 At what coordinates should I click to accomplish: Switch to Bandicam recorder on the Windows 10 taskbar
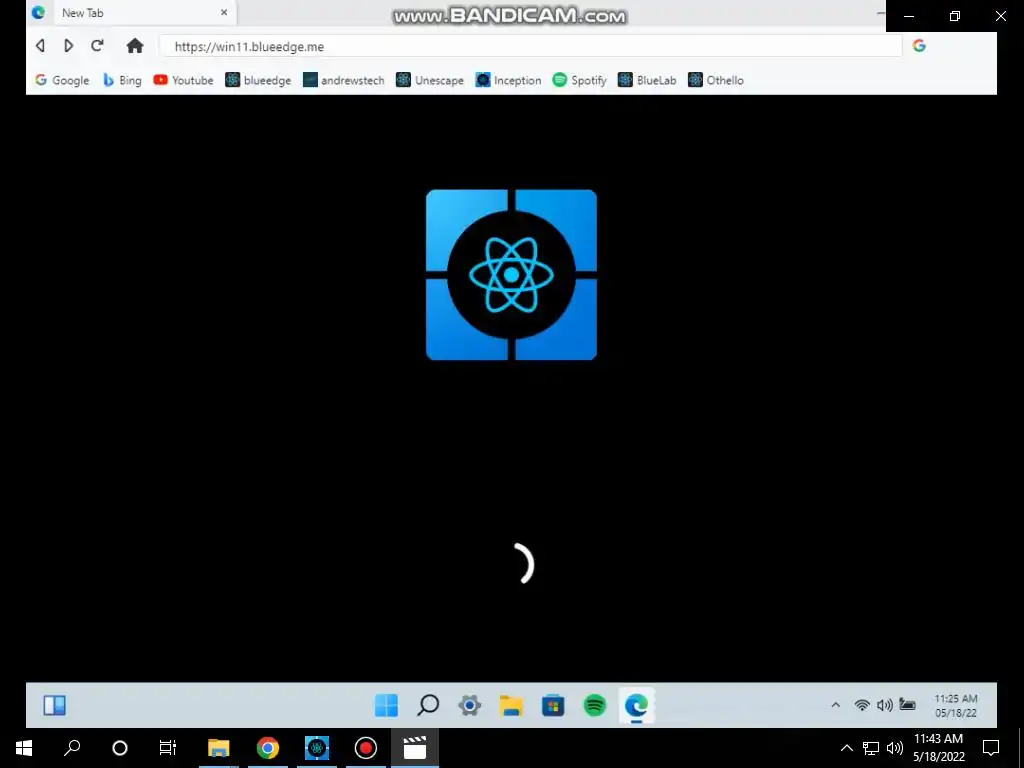tap(366, 748)
